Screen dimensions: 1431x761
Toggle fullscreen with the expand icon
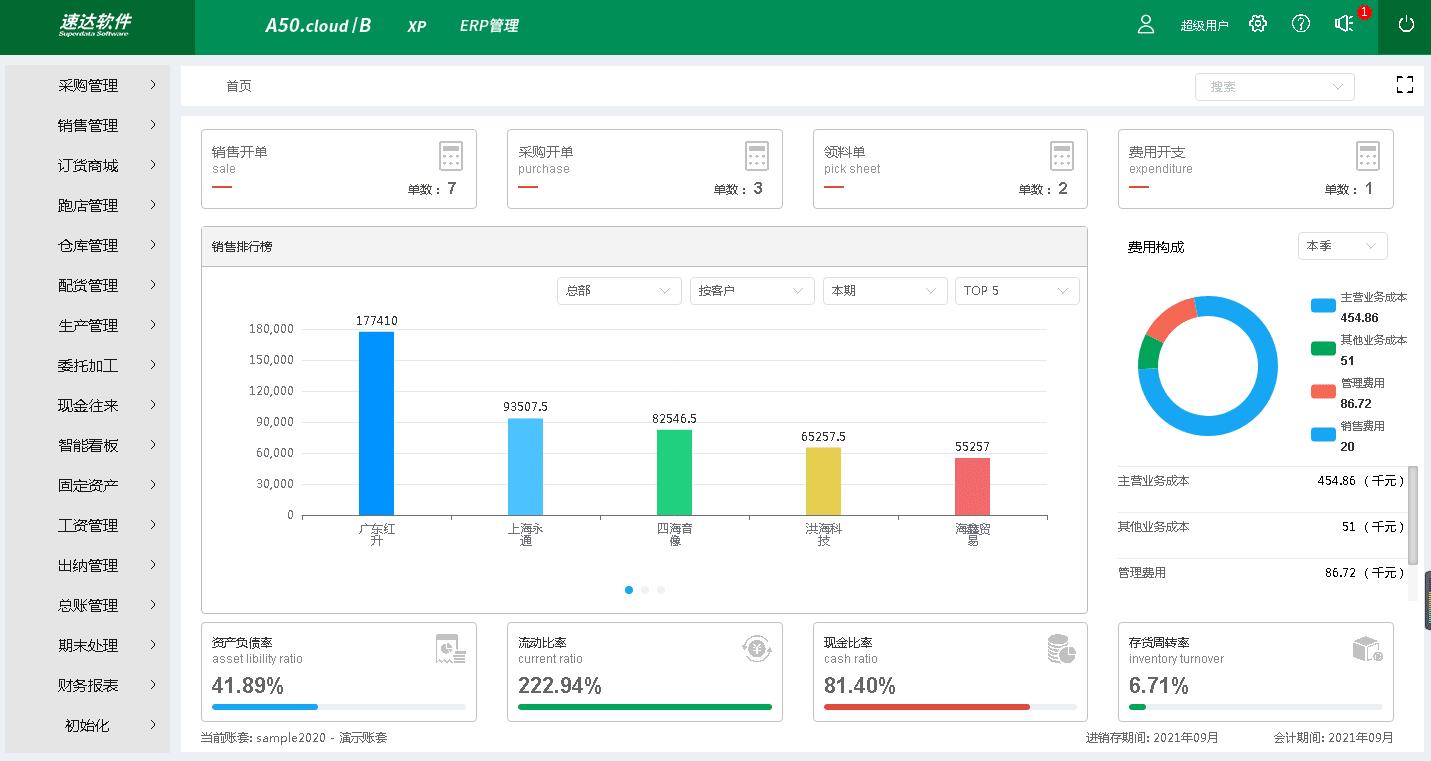(x=1404, y=86)
